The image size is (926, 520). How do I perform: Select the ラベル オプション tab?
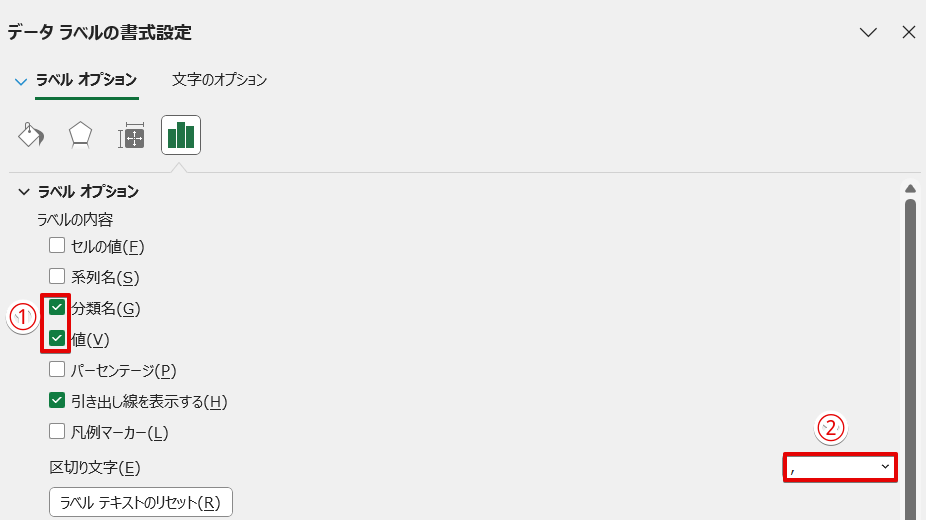pyautogui.click(x=87, y=80)
